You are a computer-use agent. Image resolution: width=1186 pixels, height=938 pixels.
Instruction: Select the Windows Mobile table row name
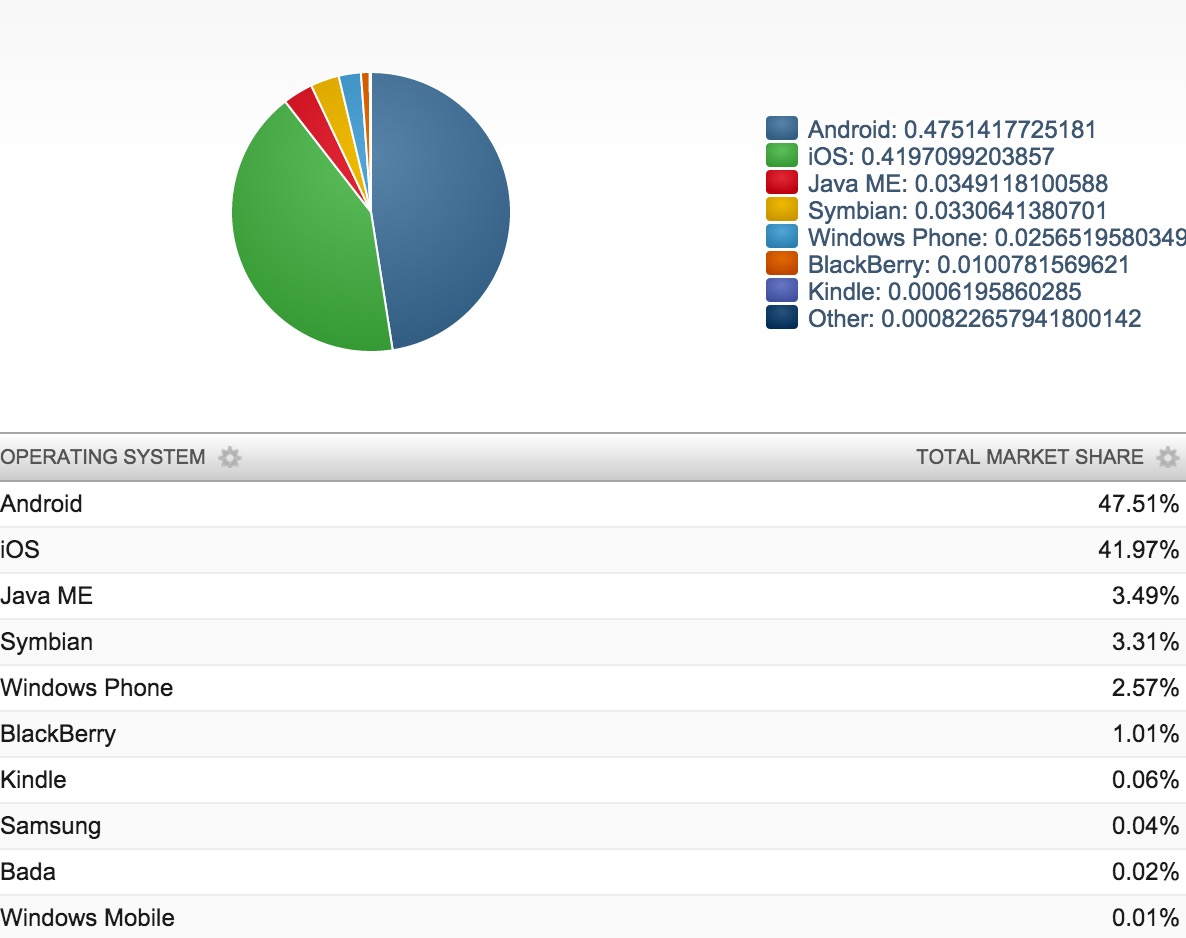point(87,918)
